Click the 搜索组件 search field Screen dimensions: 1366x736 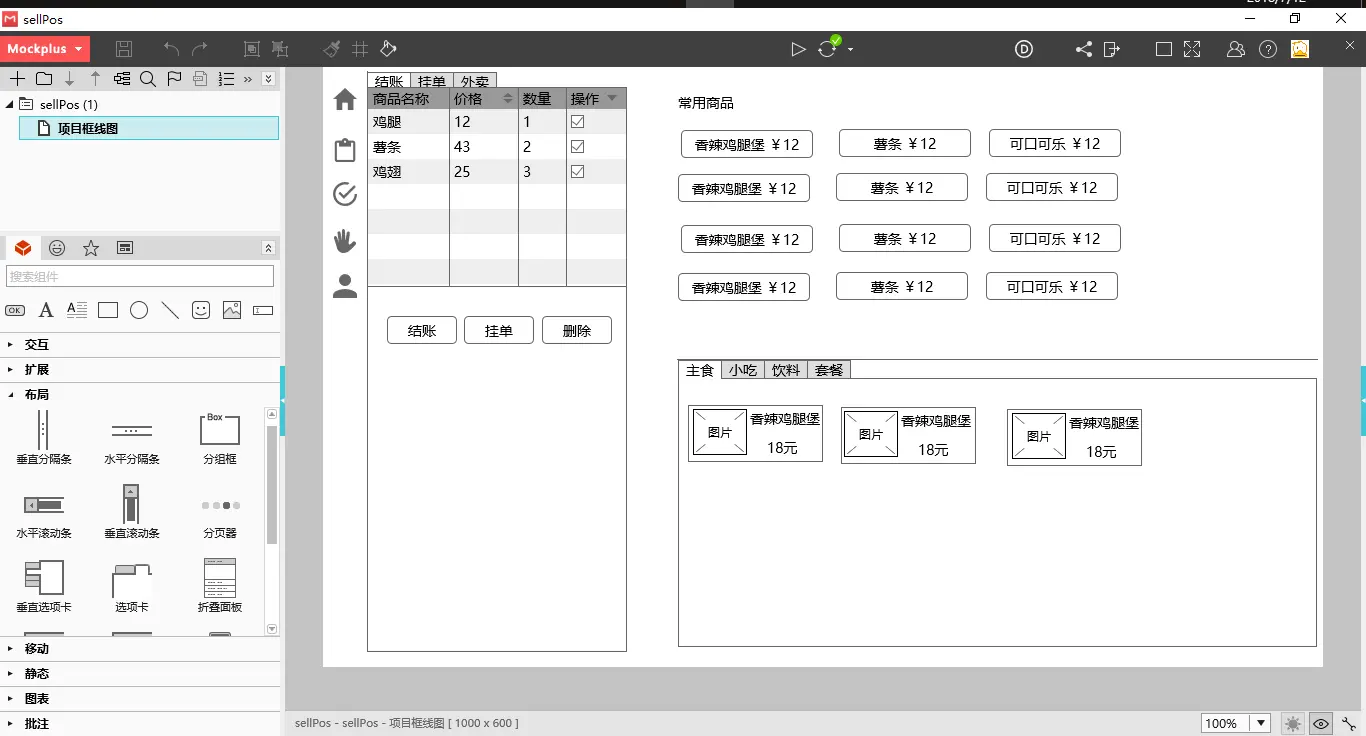[x=140, y=276]
